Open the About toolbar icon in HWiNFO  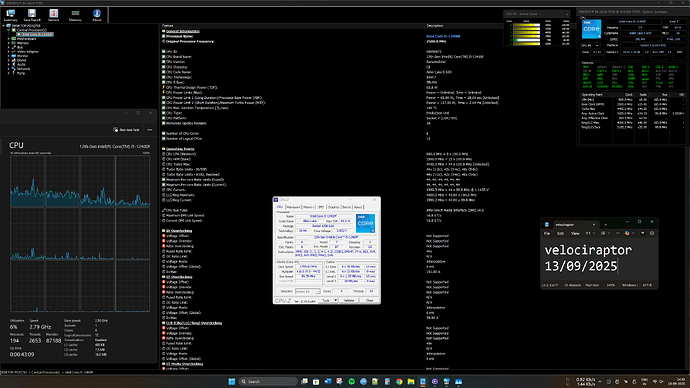tap(97, 15)
